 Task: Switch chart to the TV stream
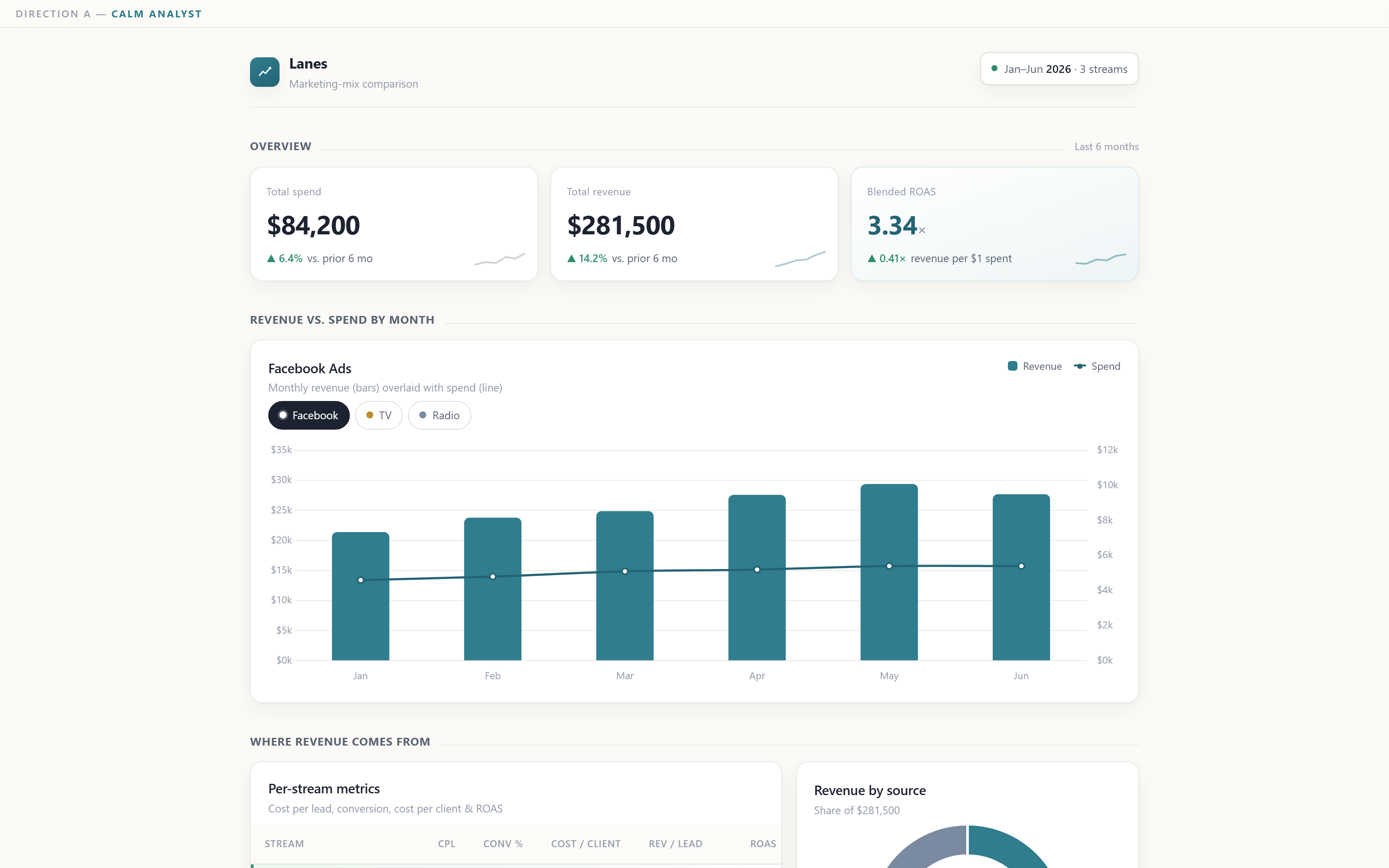[379, 415]
